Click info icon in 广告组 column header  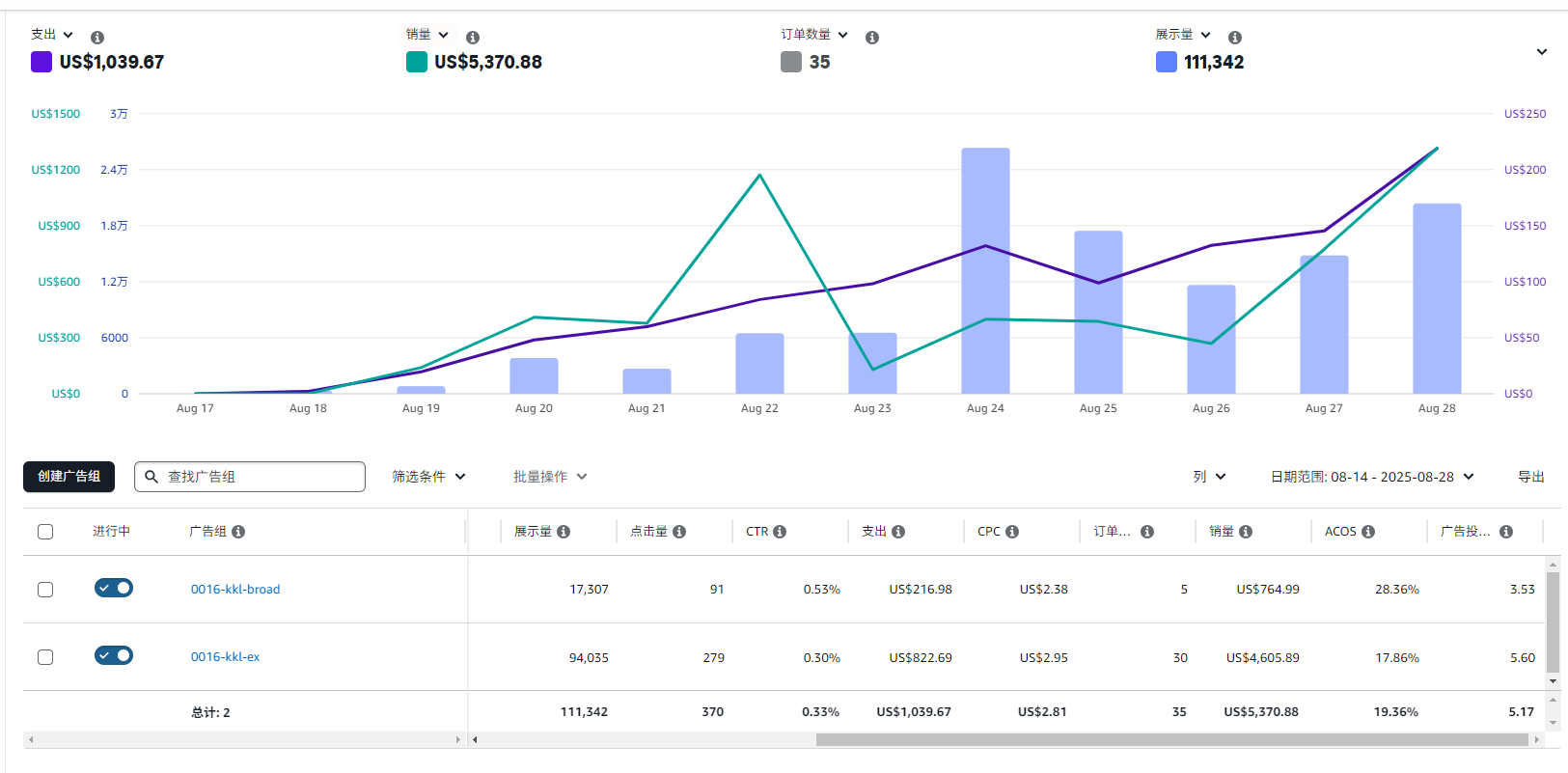(x=238, y=532)
